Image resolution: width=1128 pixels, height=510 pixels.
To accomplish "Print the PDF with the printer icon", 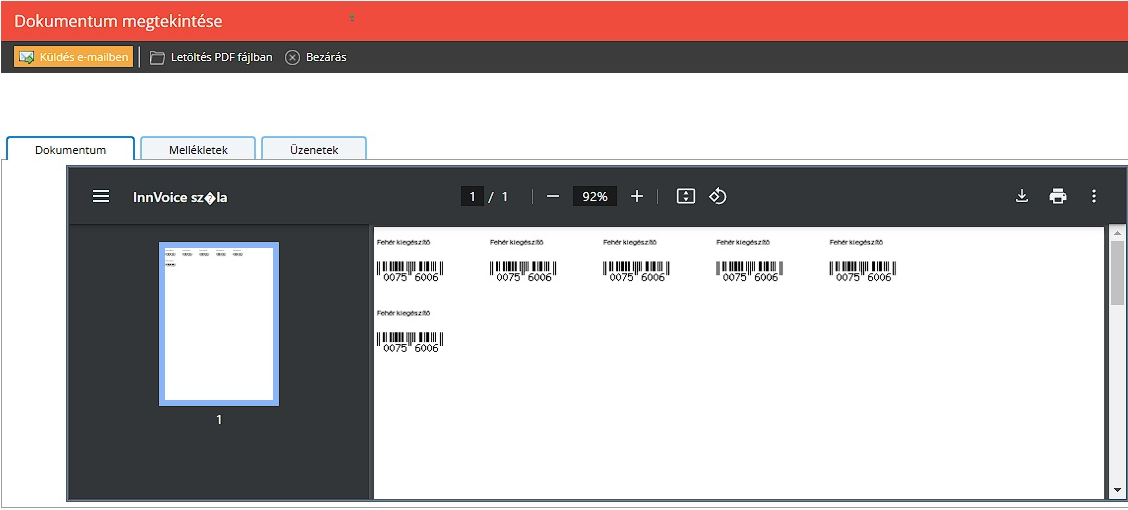I will tap(1058, 196).
